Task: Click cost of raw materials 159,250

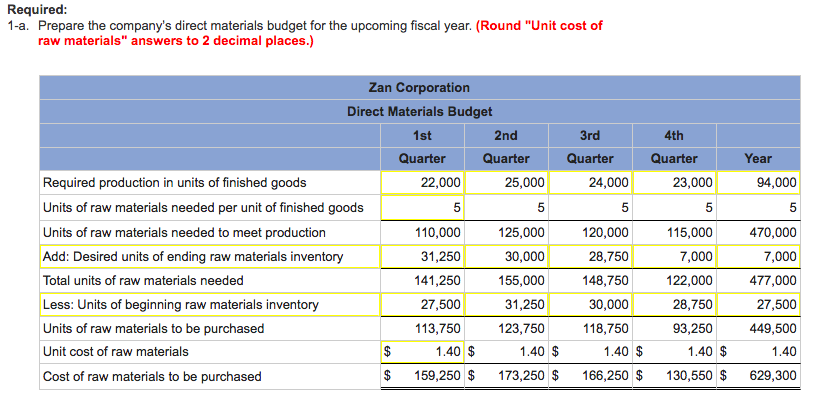Action: tap(438, 376)
